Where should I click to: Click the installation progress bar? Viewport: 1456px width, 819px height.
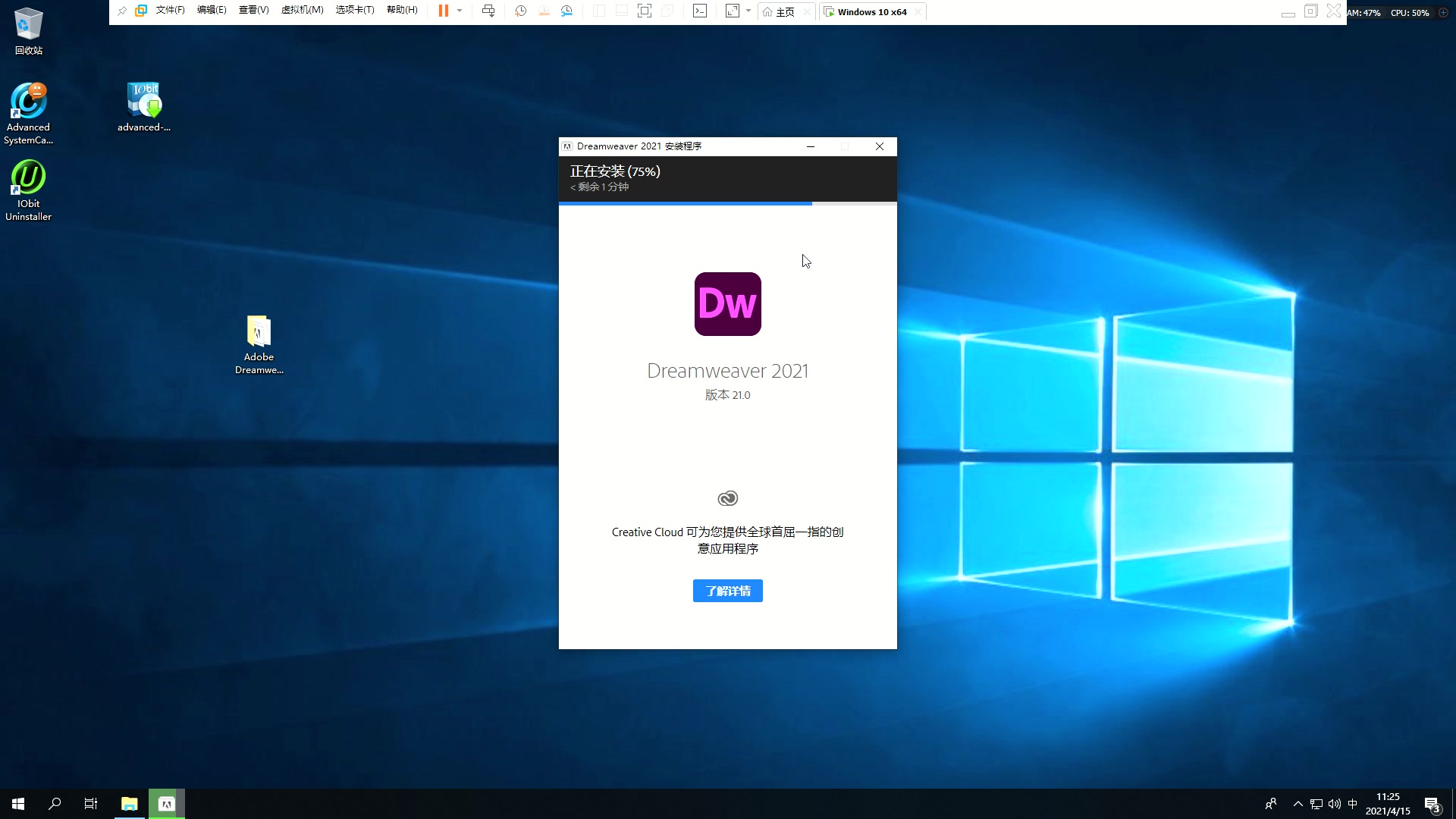727,203
